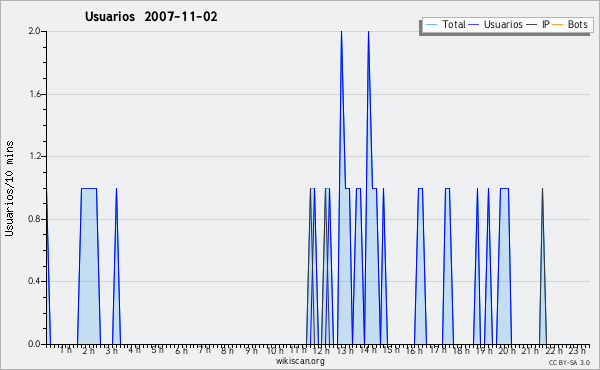Select the 'Usuarios' legend entry

point(503,24)
